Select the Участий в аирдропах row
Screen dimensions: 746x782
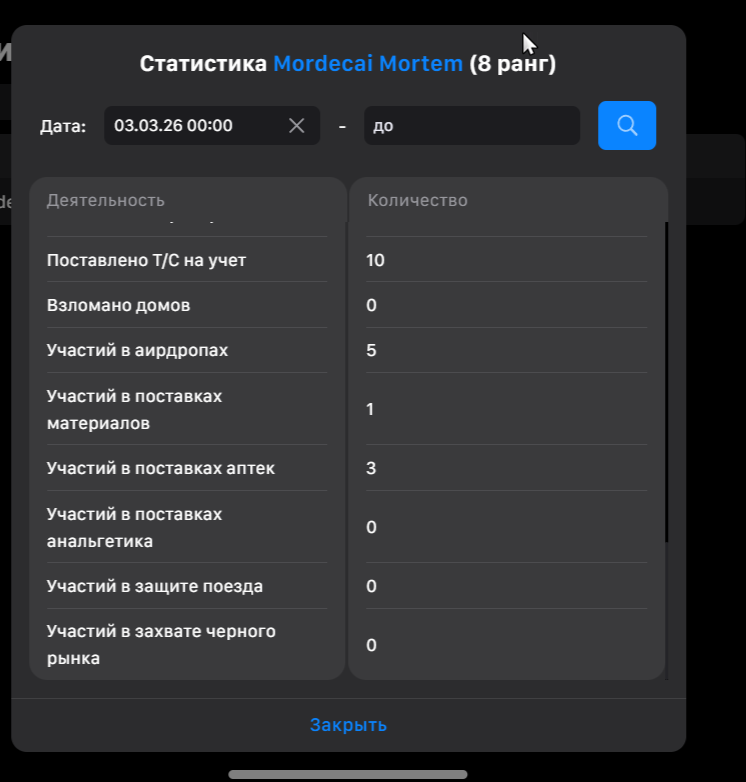[137, 350]
